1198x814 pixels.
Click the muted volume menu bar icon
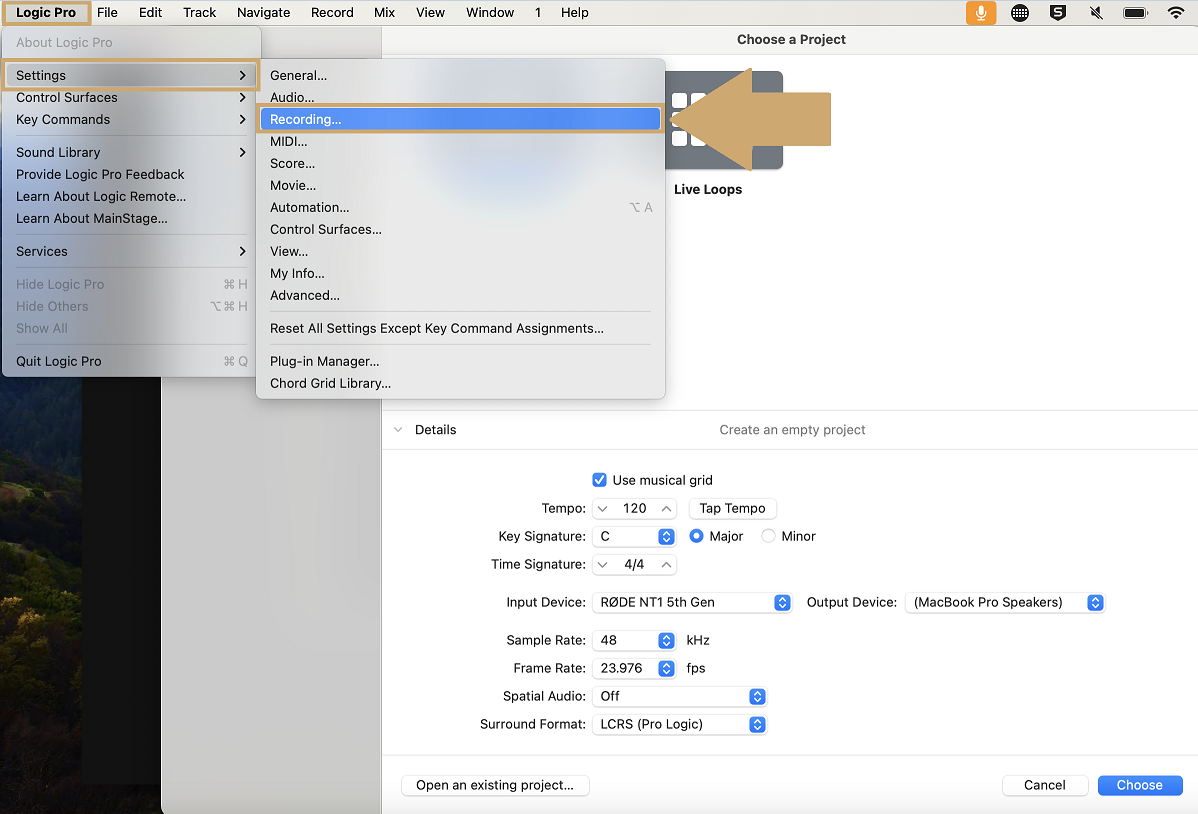click(1096, 13)
